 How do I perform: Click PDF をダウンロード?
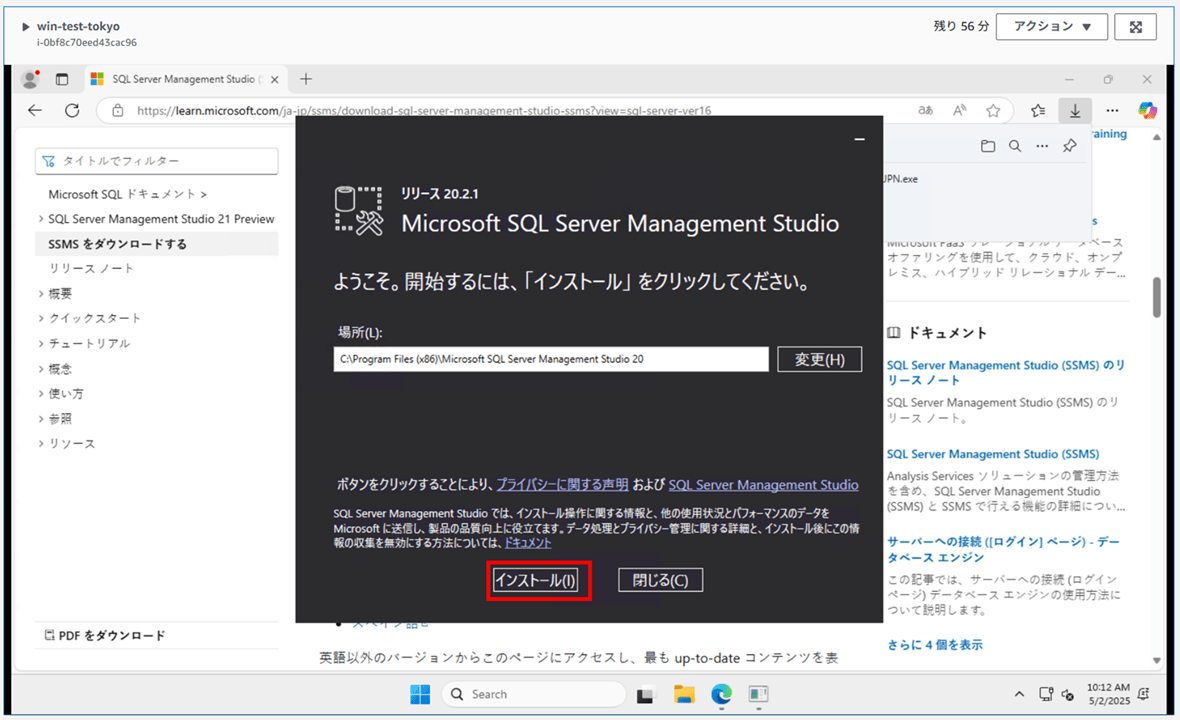point(105,636)
